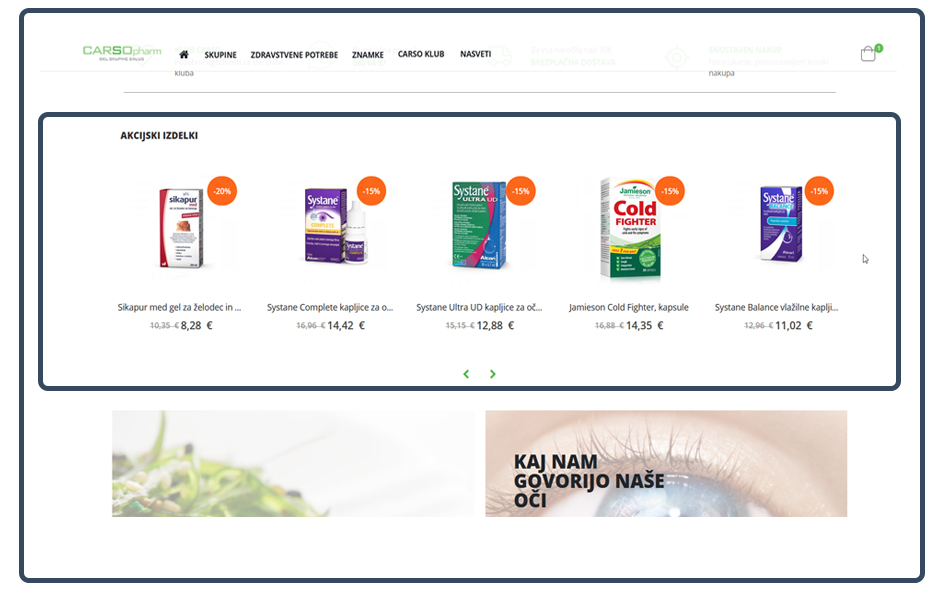Open the shopping cart icon

point(870,53)
